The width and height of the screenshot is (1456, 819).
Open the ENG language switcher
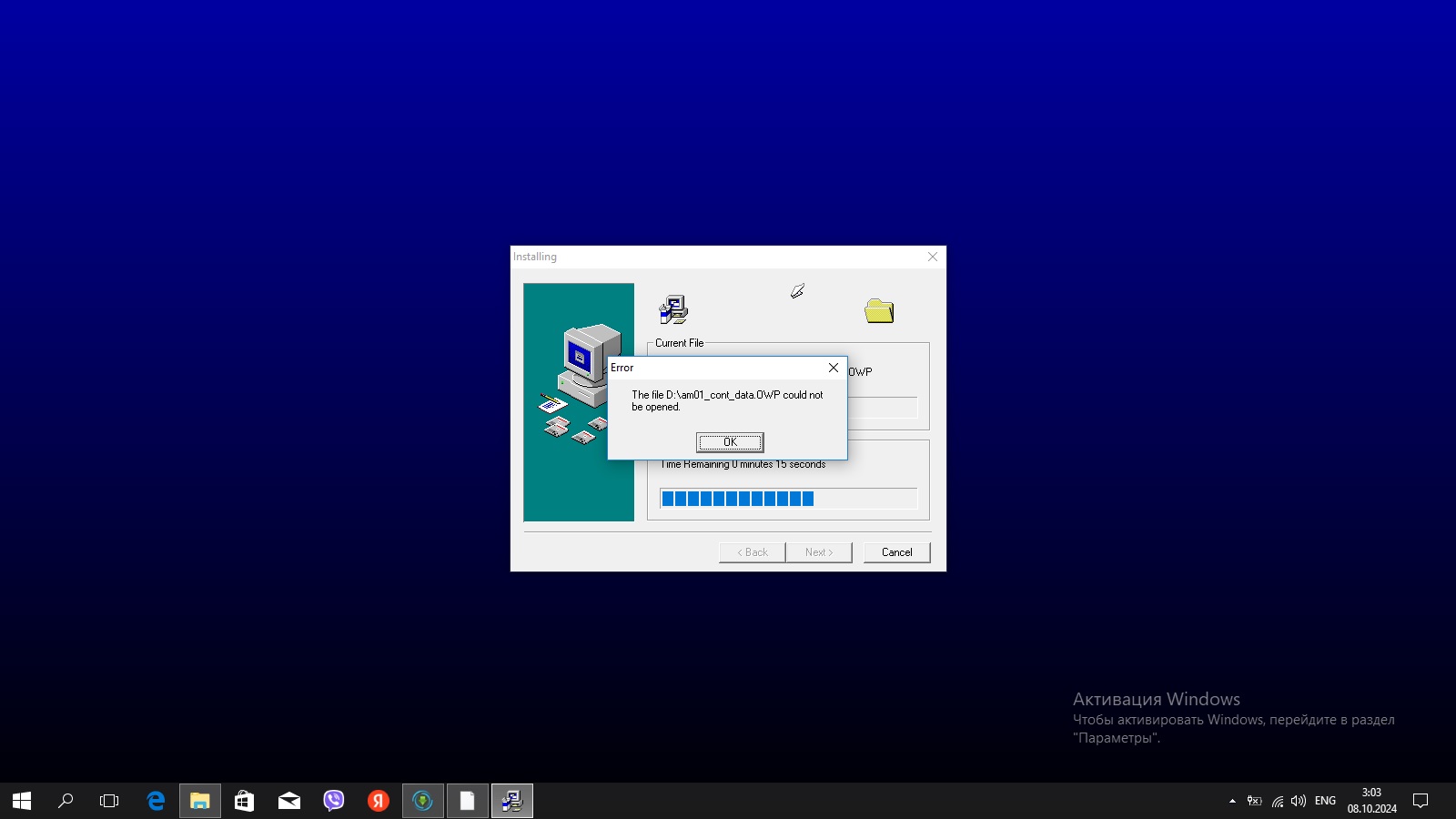(1325, 801)
